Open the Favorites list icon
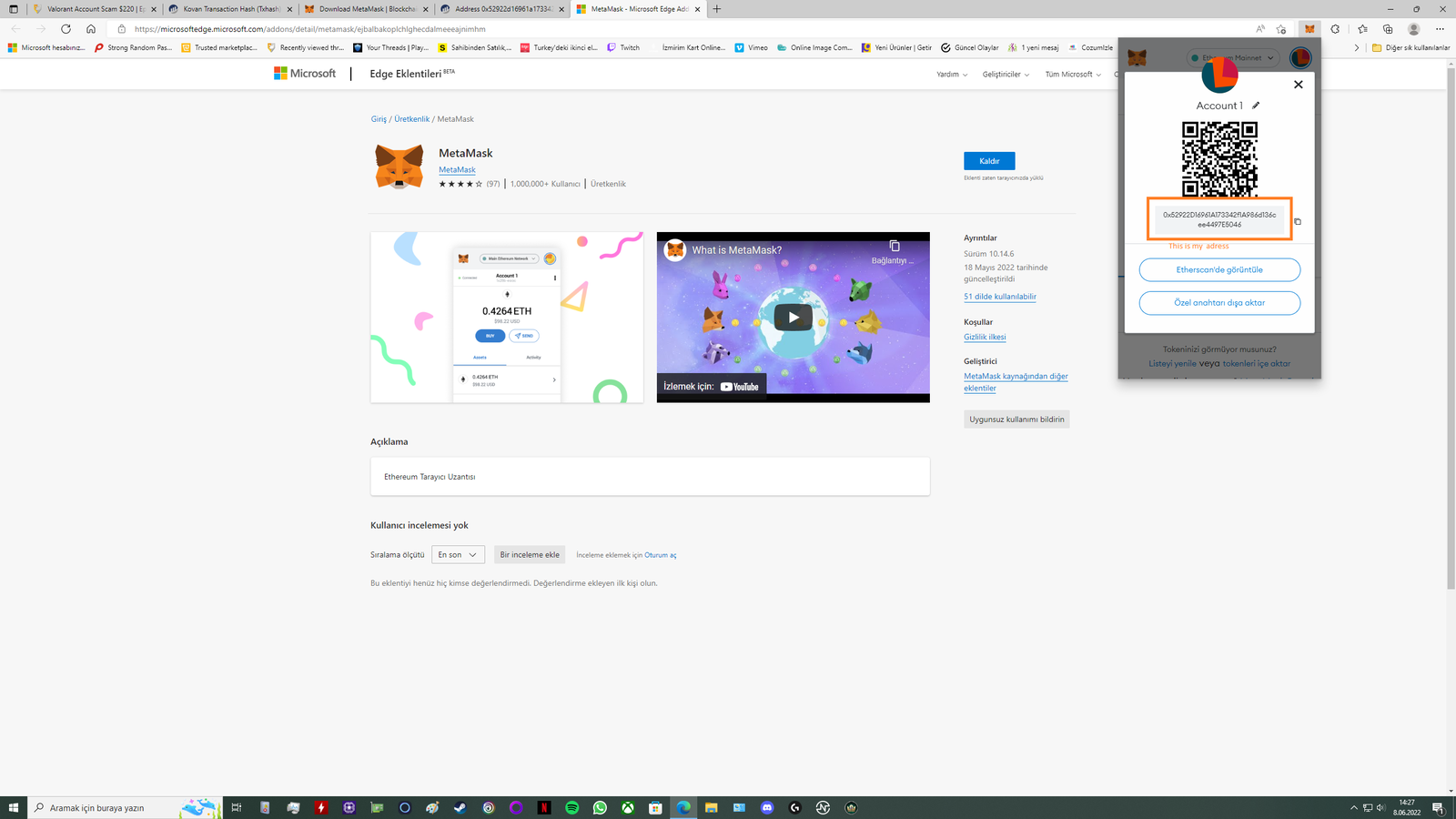This screenshot has width=1456, height=819. pyautogui.click(x=1362, y=29)
